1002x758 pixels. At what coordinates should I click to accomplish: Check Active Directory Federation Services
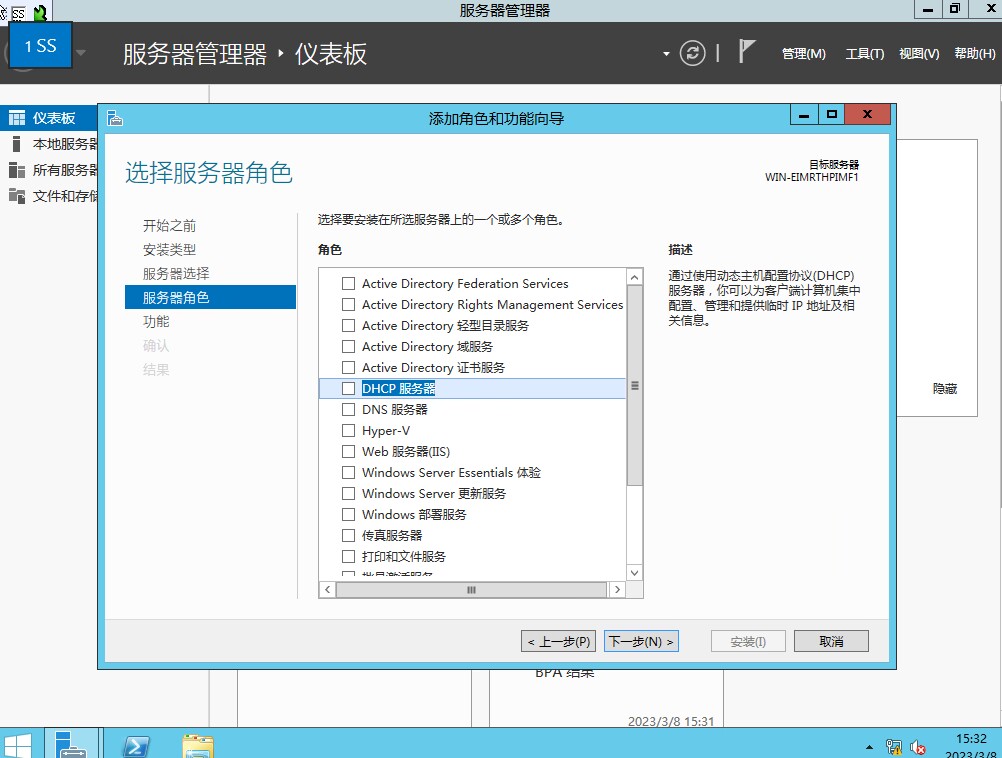[x=348, y=283]
